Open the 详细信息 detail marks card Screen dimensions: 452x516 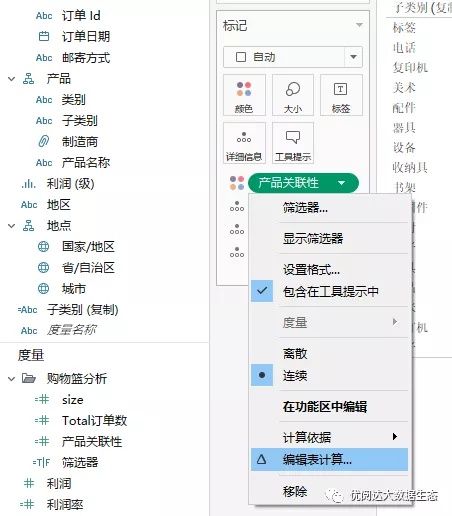point(244,143)
